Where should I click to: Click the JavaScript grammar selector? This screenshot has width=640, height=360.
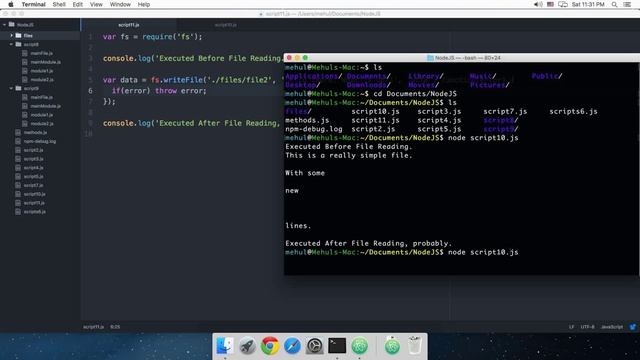coord(612,327)
